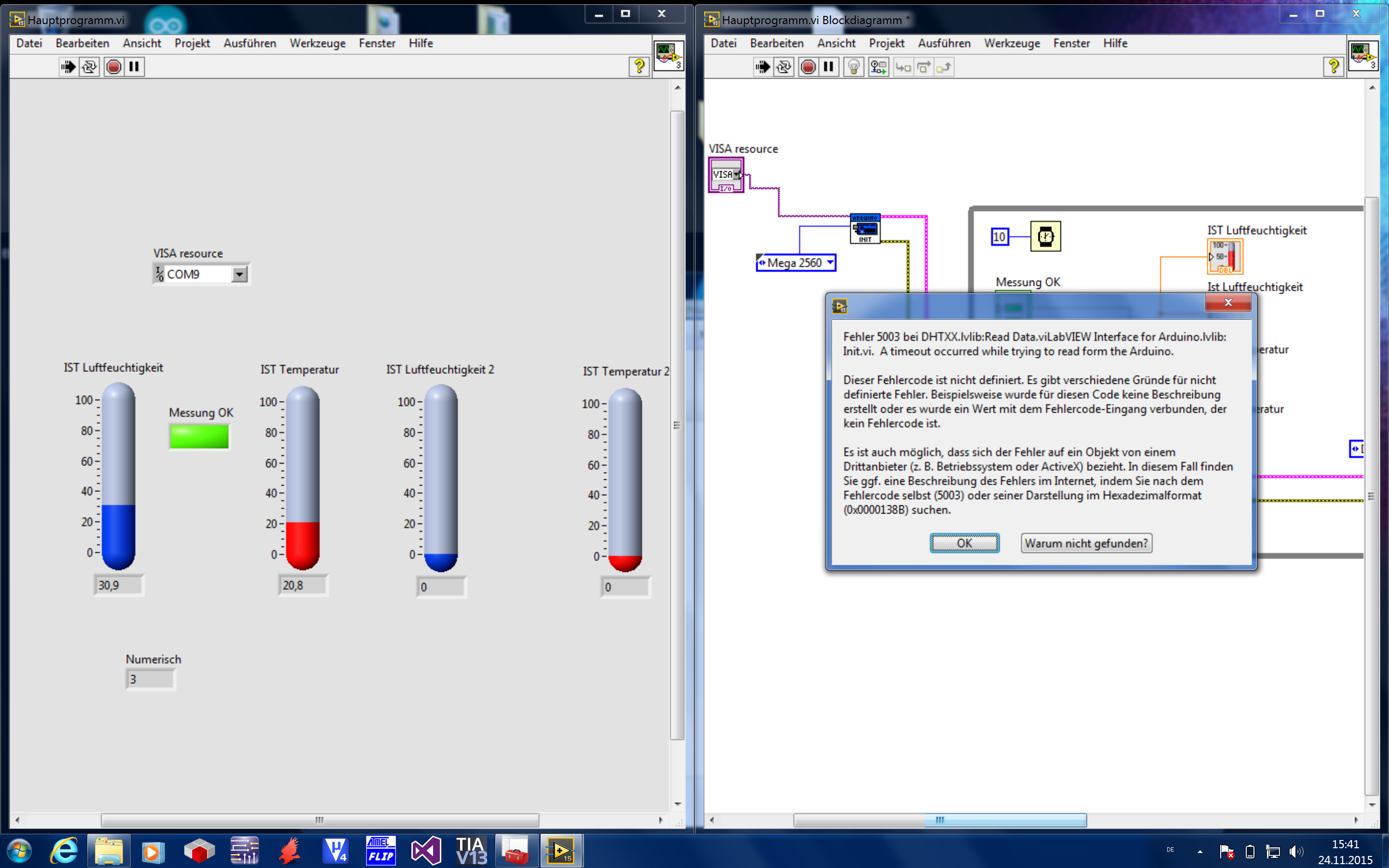Image resolution: width=1389 pixels, height=868 pixels.
Task: Open the Mega 2560 board type dropdown
Action: click(830, 262)
